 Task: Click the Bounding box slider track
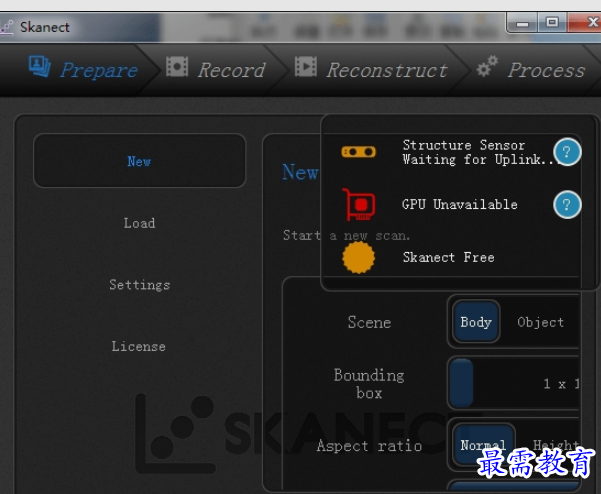point(514,383)
